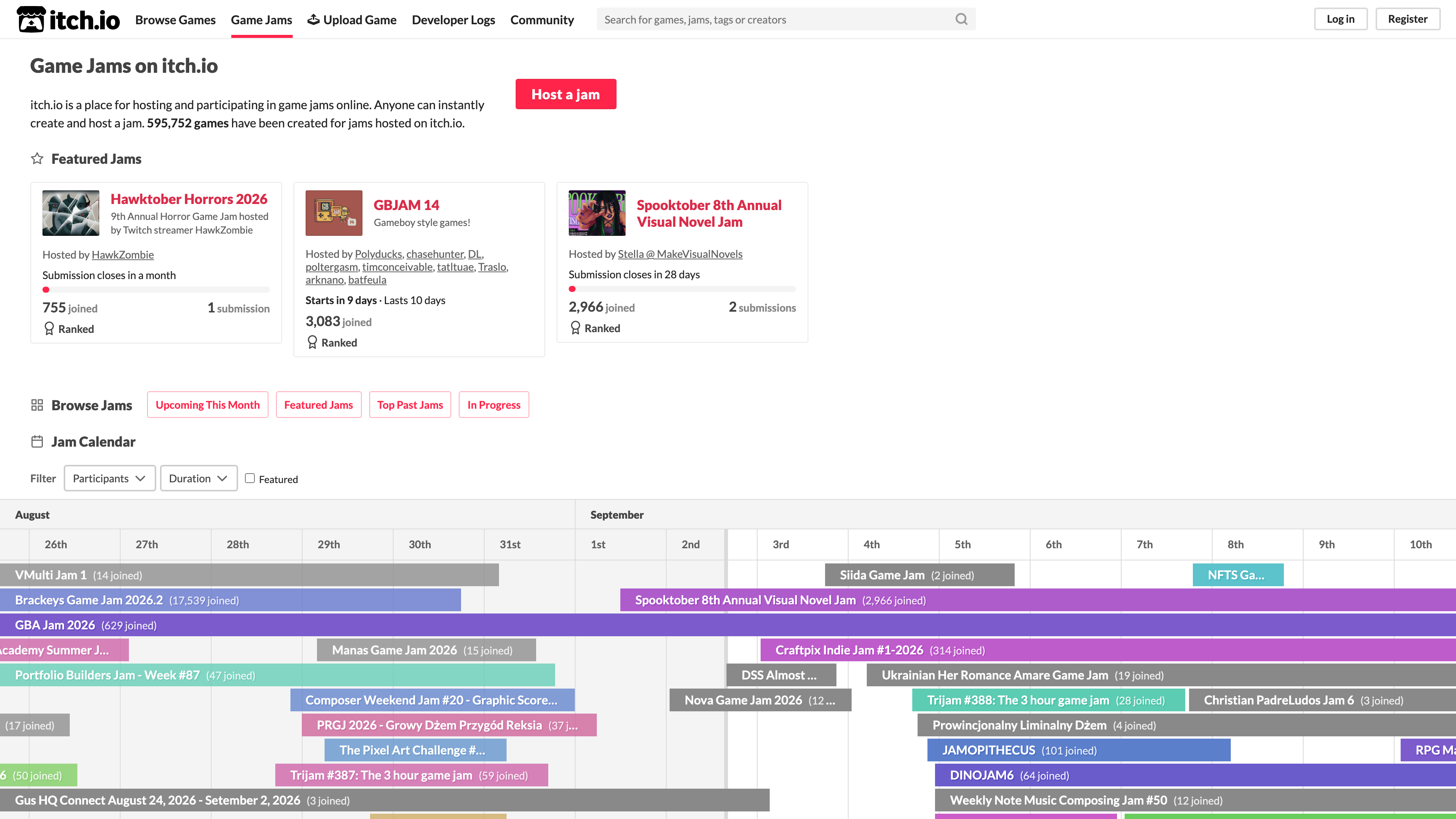The image size is (1456, 819).
Task: Open Craftpix Indie Jam #1-2026 bar
Action: point(1108,650)
